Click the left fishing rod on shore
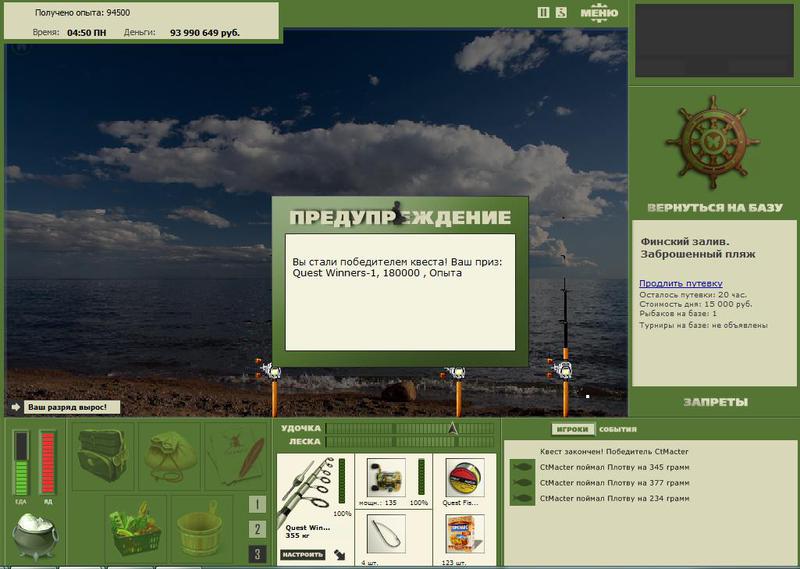Viewport: 800px width, 569px height. point(273,388)
